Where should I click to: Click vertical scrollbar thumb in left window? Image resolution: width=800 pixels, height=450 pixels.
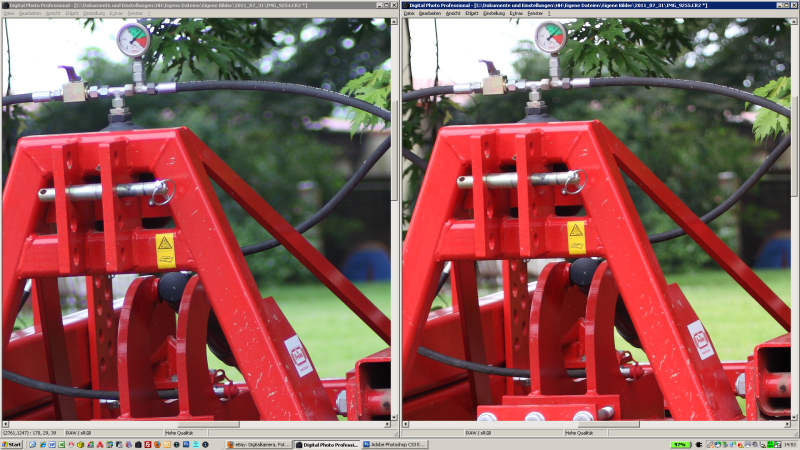click(x=394, y=151)
